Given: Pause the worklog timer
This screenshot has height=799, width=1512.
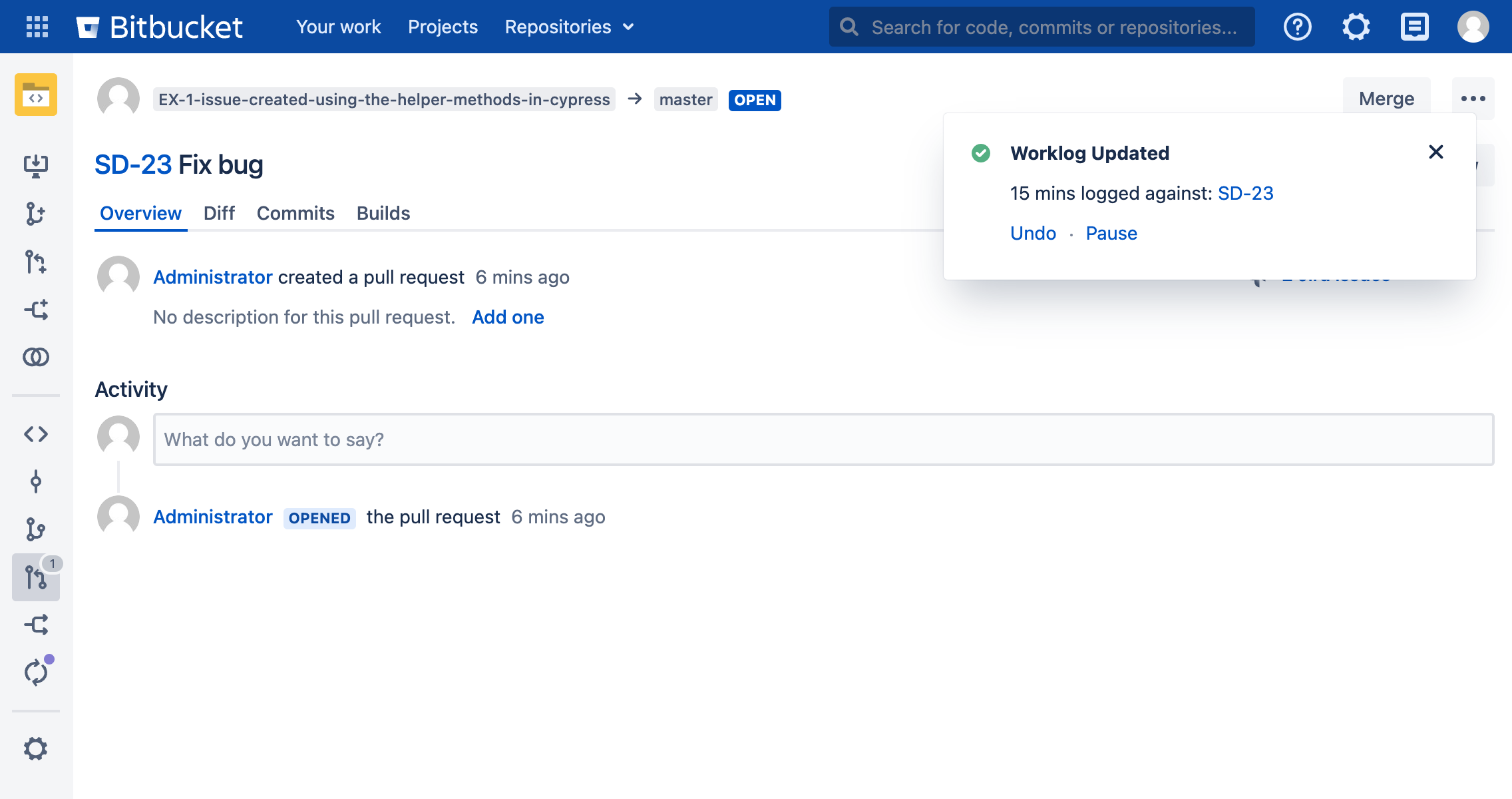Looking at the screenshot, I should coord(1111,233).
